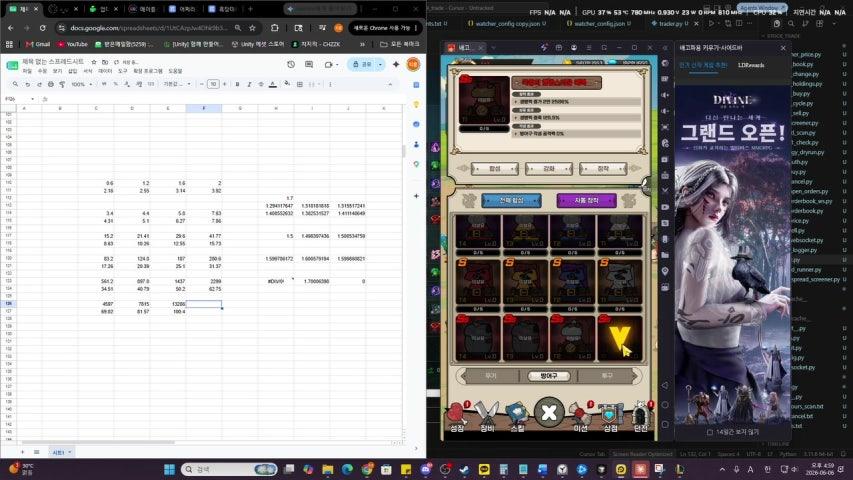Open the meeting camera dropdown in Sheets
This screenshot has width=853, height=480.
click(x=337, y=64)
